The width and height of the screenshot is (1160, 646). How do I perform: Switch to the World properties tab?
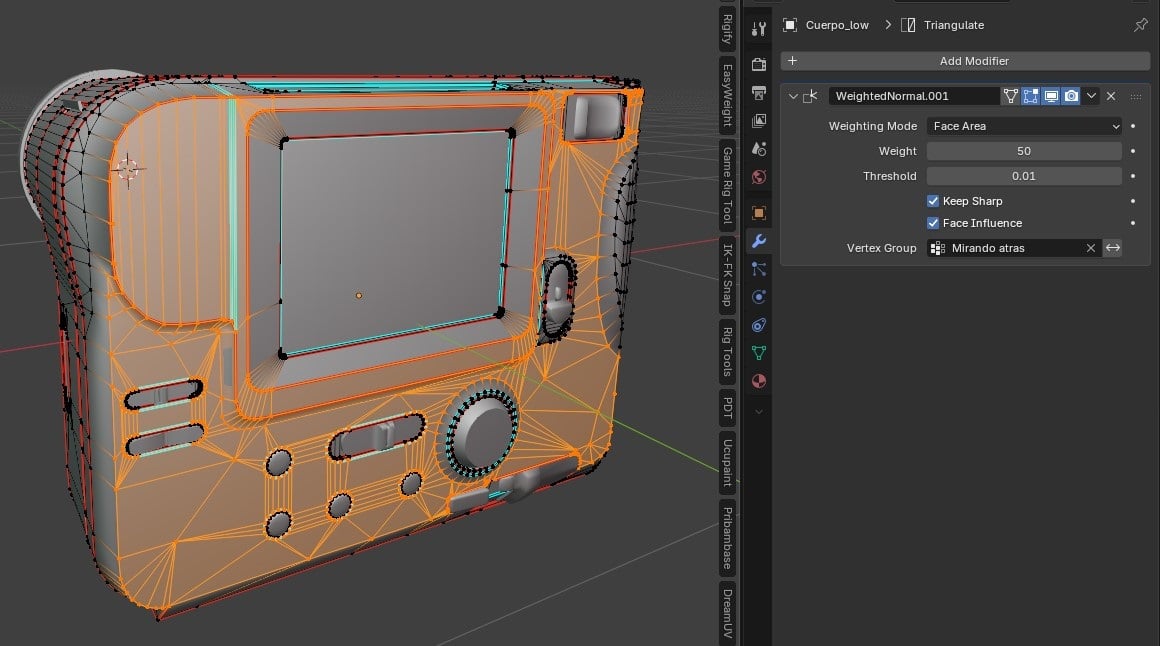pyautogui.click(x=759, y=177)
